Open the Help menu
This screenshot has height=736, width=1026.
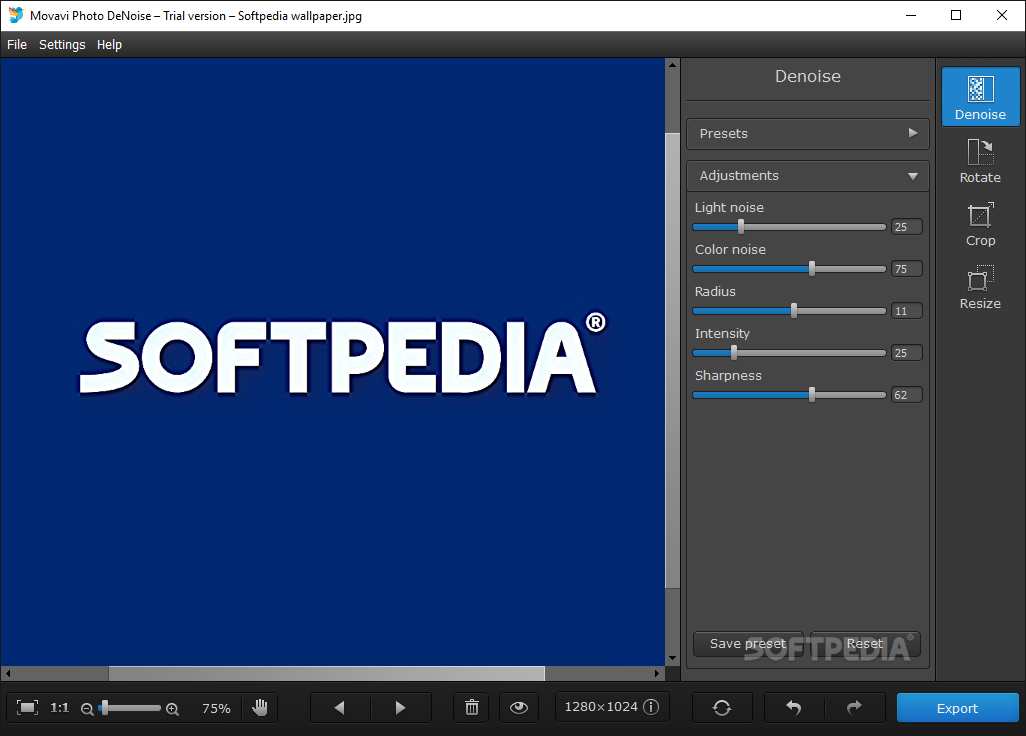coord(109,44)
